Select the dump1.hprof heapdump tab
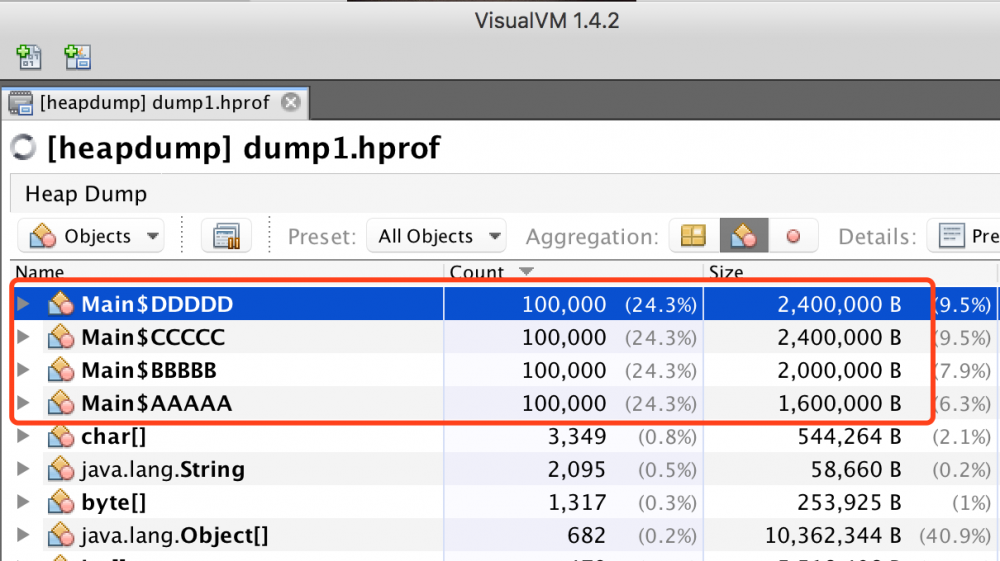Screen dimensions: 1000x561 pos(155,103)
